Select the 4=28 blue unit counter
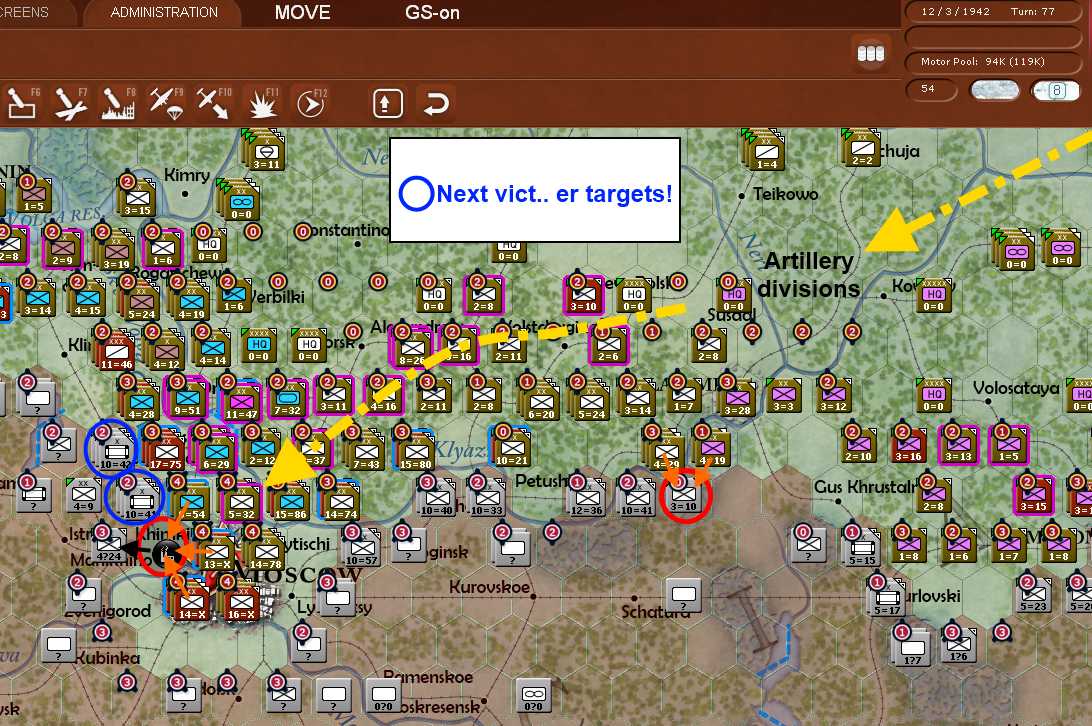The image size is (1092, 726). 141,401
